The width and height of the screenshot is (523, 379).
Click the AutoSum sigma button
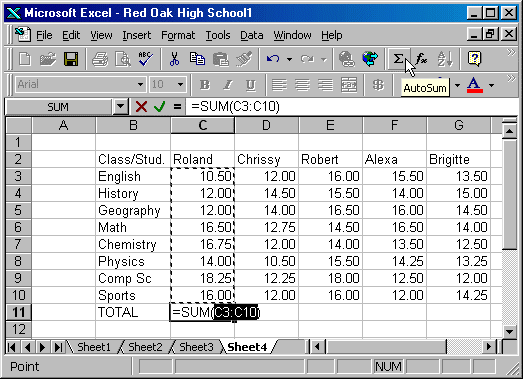tap(398, 59)
